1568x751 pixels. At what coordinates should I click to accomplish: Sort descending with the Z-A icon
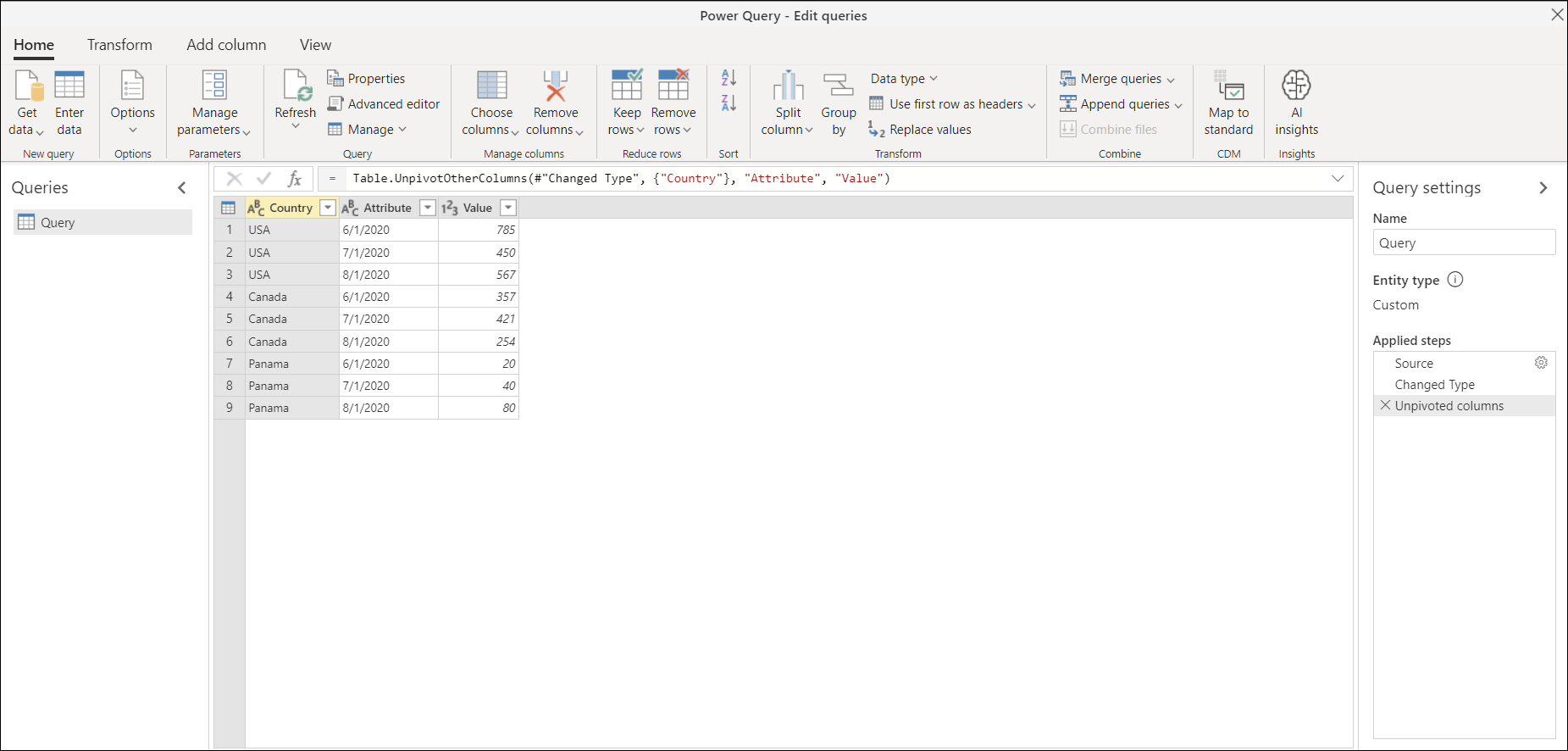729,103
